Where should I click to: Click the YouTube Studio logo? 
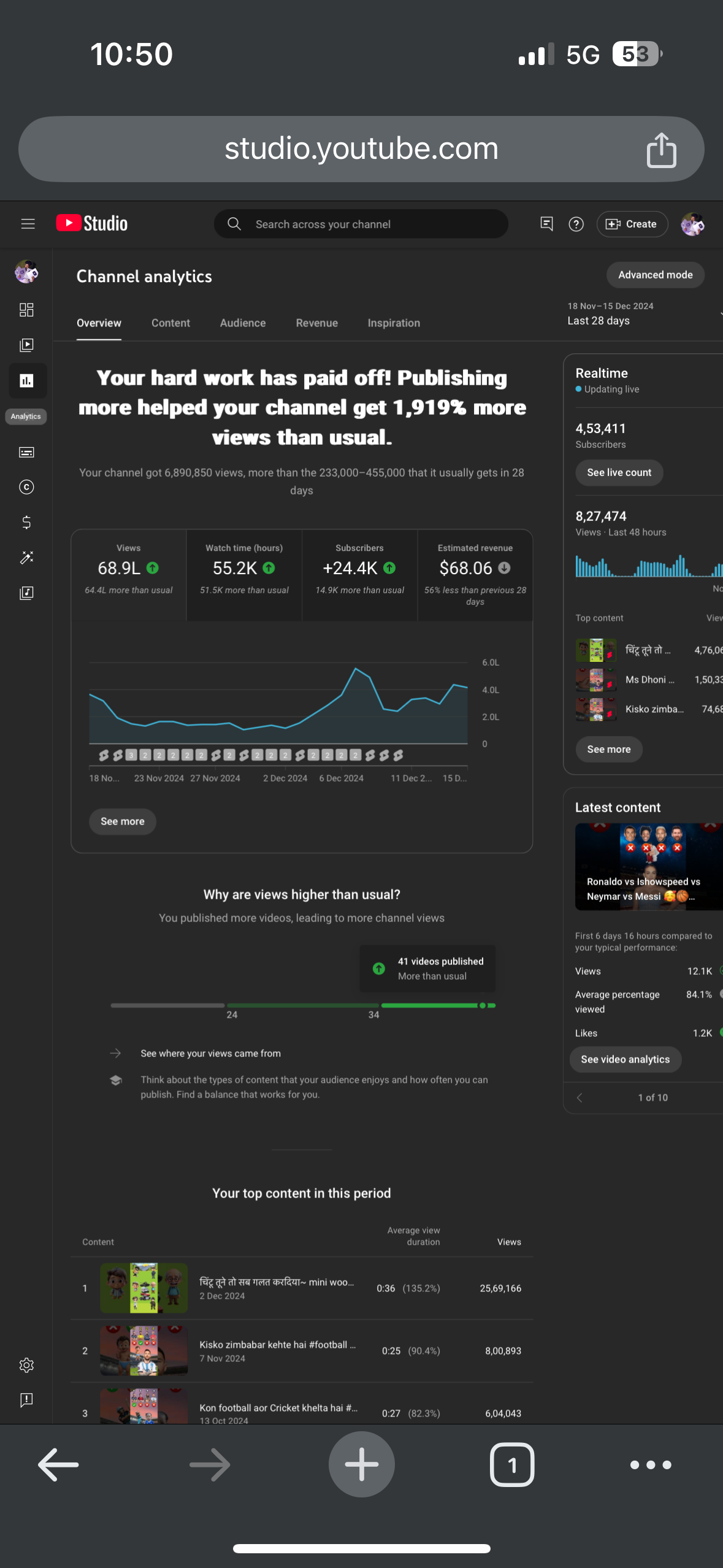tap(92, 223)
